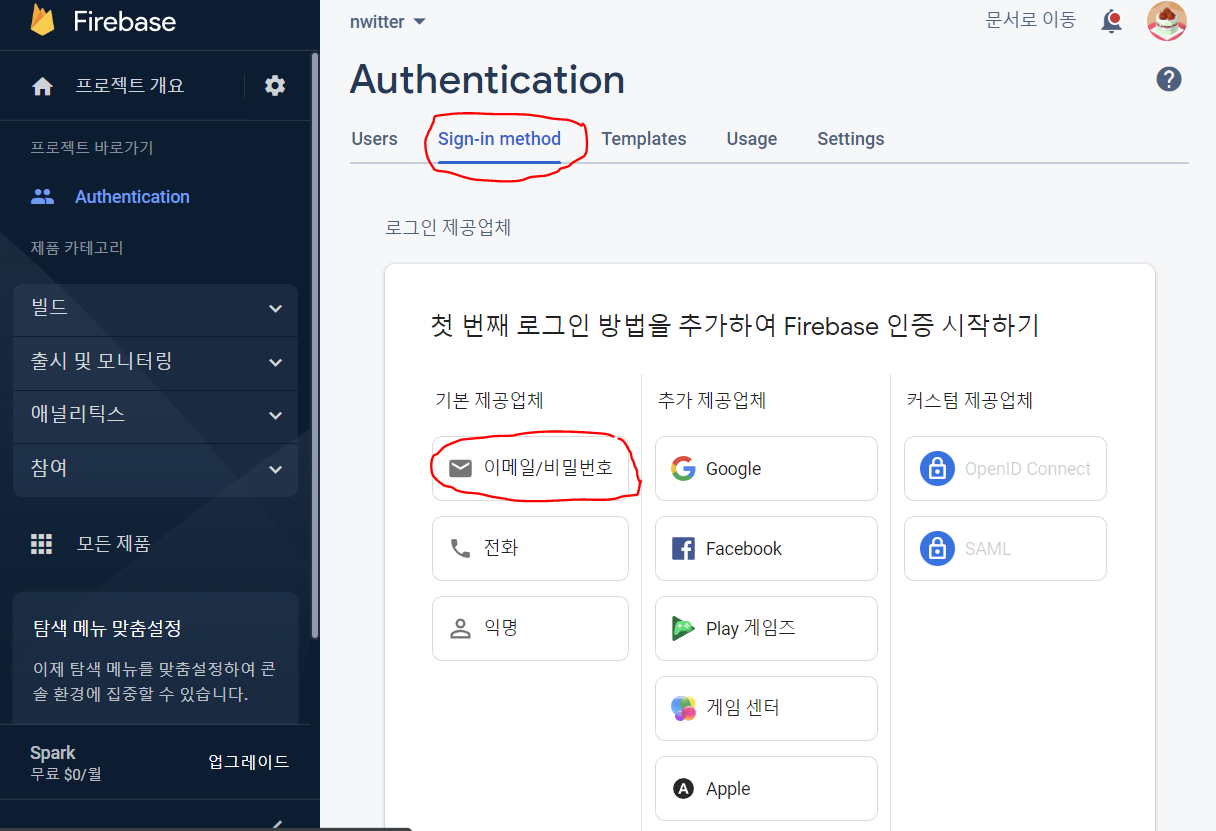Screen dimensions: 1216x831
Task: Click the 업그레이드 button
Action: pos(249,762)
